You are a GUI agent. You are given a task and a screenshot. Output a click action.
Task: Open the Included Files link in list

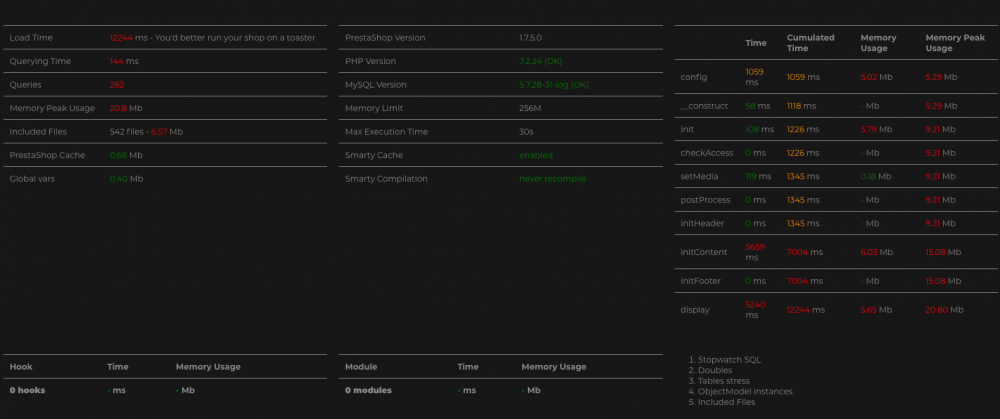[x=726, y=402]
